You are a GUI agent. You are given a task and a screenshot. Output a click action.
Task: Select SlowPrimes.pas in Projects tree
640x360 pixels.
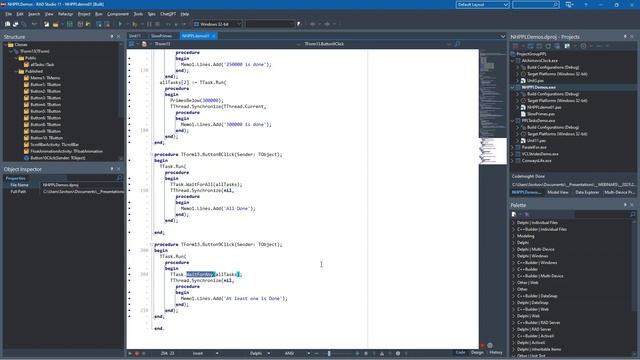point(540,114)
